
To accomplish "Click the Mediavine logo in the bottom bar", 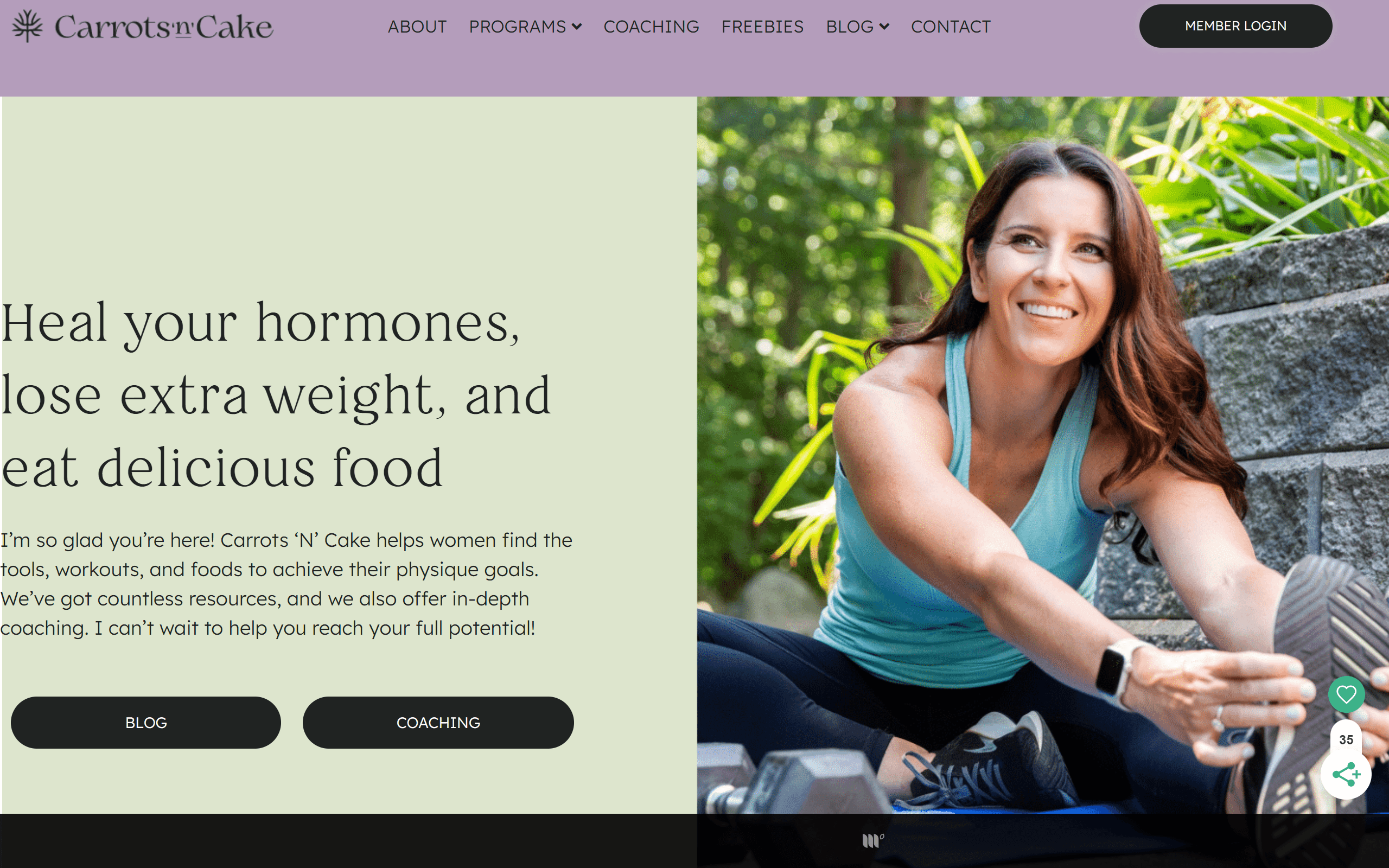I will pos(873,840).
